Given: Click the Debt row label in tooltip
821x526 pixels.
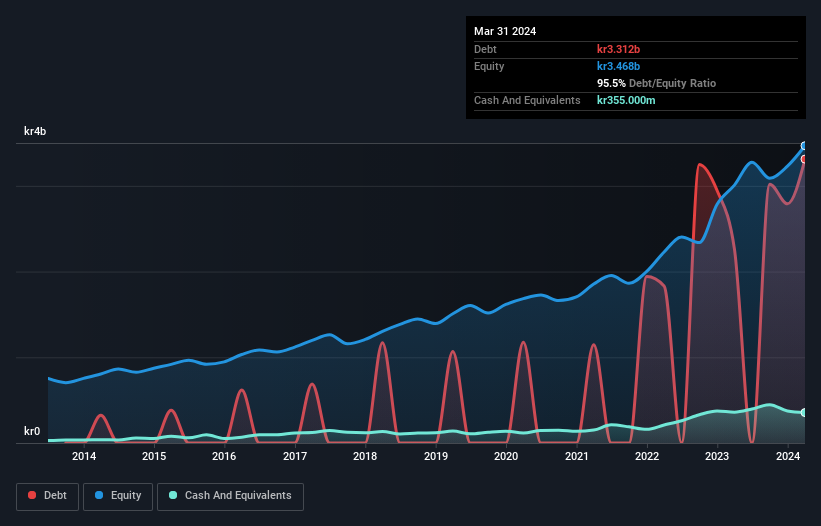Looking at the screenshot, I should pos(485,49).
